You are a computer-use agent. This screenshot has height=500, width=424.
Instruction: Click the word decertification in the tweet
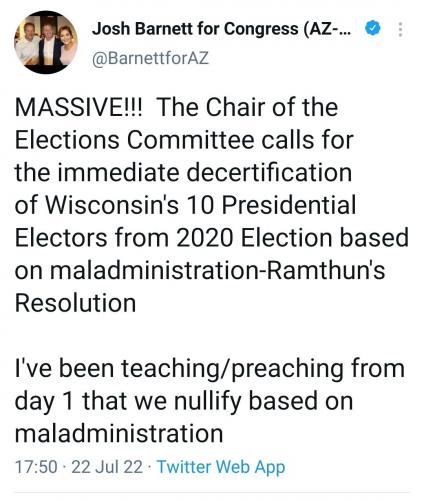click(269, 172)
